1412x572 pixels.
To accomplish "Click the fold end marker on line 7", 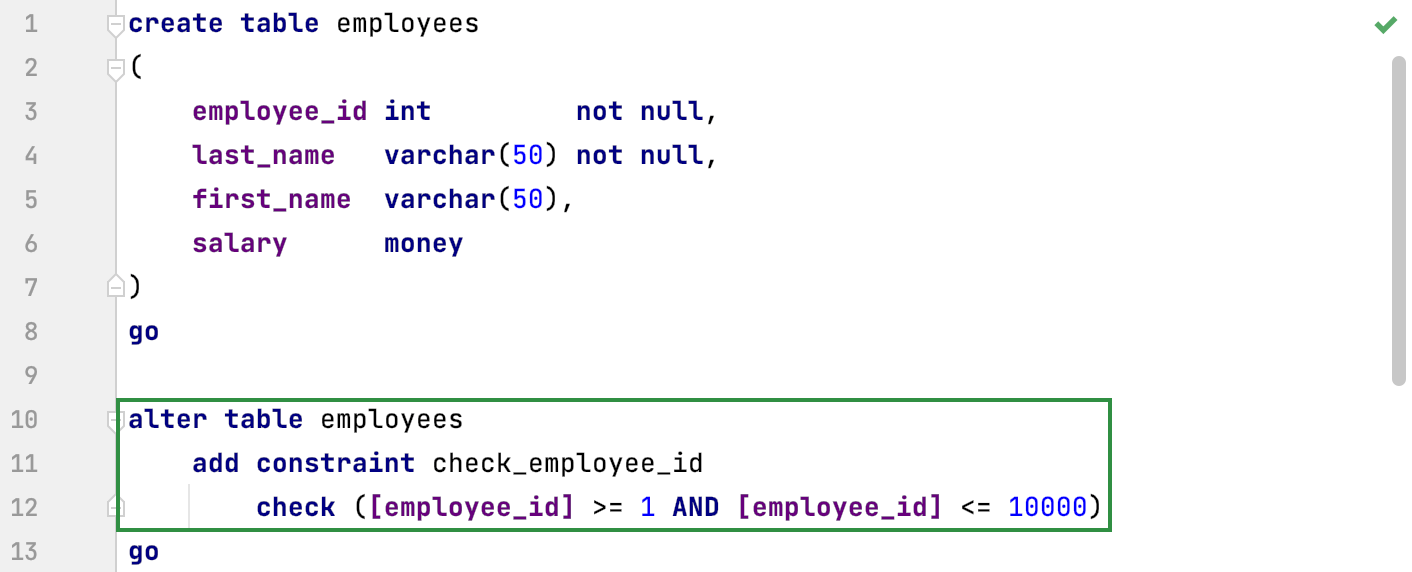I will coord(116,287).
